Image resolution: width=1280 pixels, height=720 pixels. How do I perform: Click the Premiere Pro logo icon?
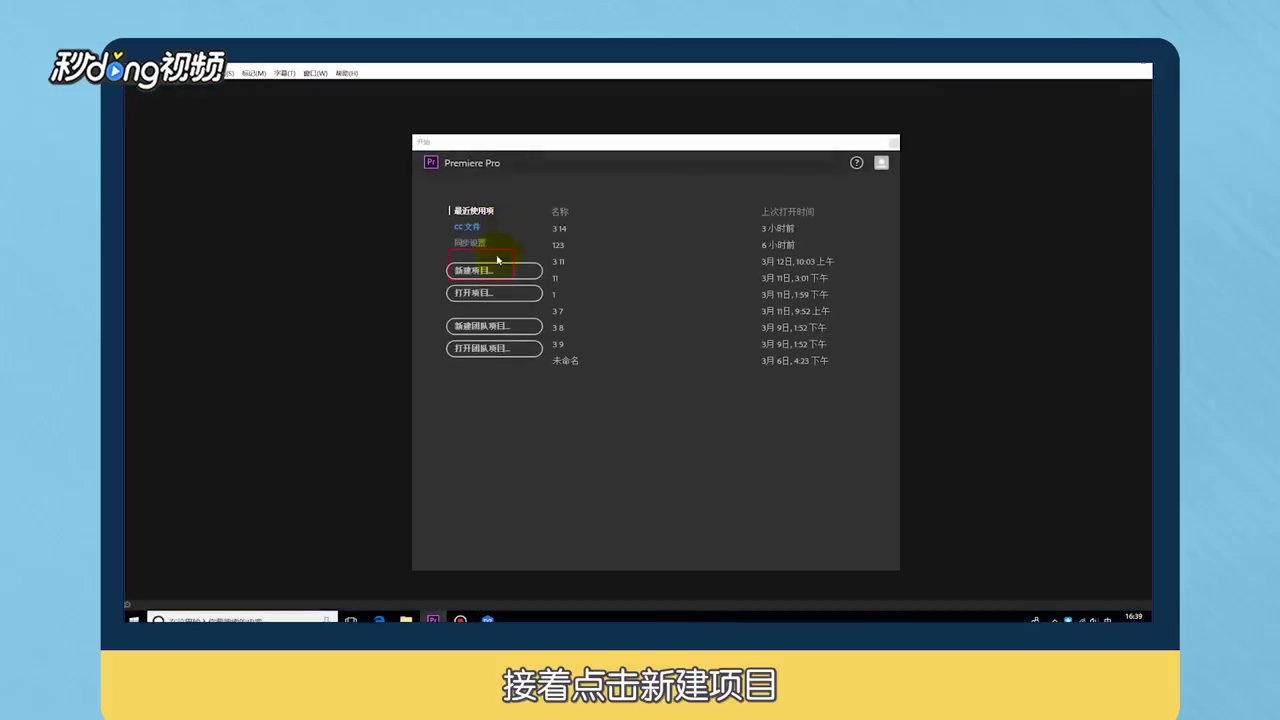coord(431,162)
